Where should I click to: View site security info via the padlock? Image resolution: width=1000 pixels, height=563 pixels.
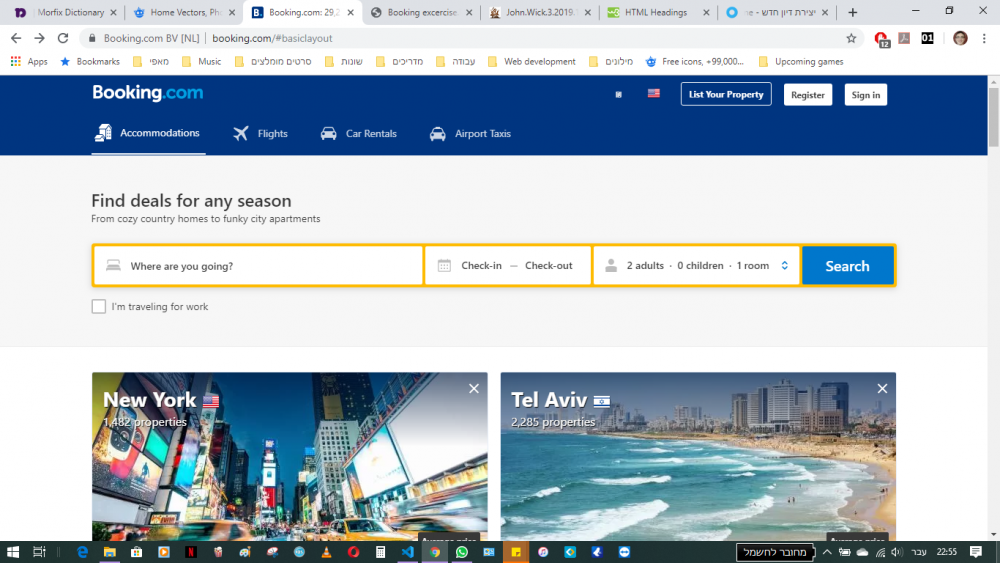click(x=92, y=38)
